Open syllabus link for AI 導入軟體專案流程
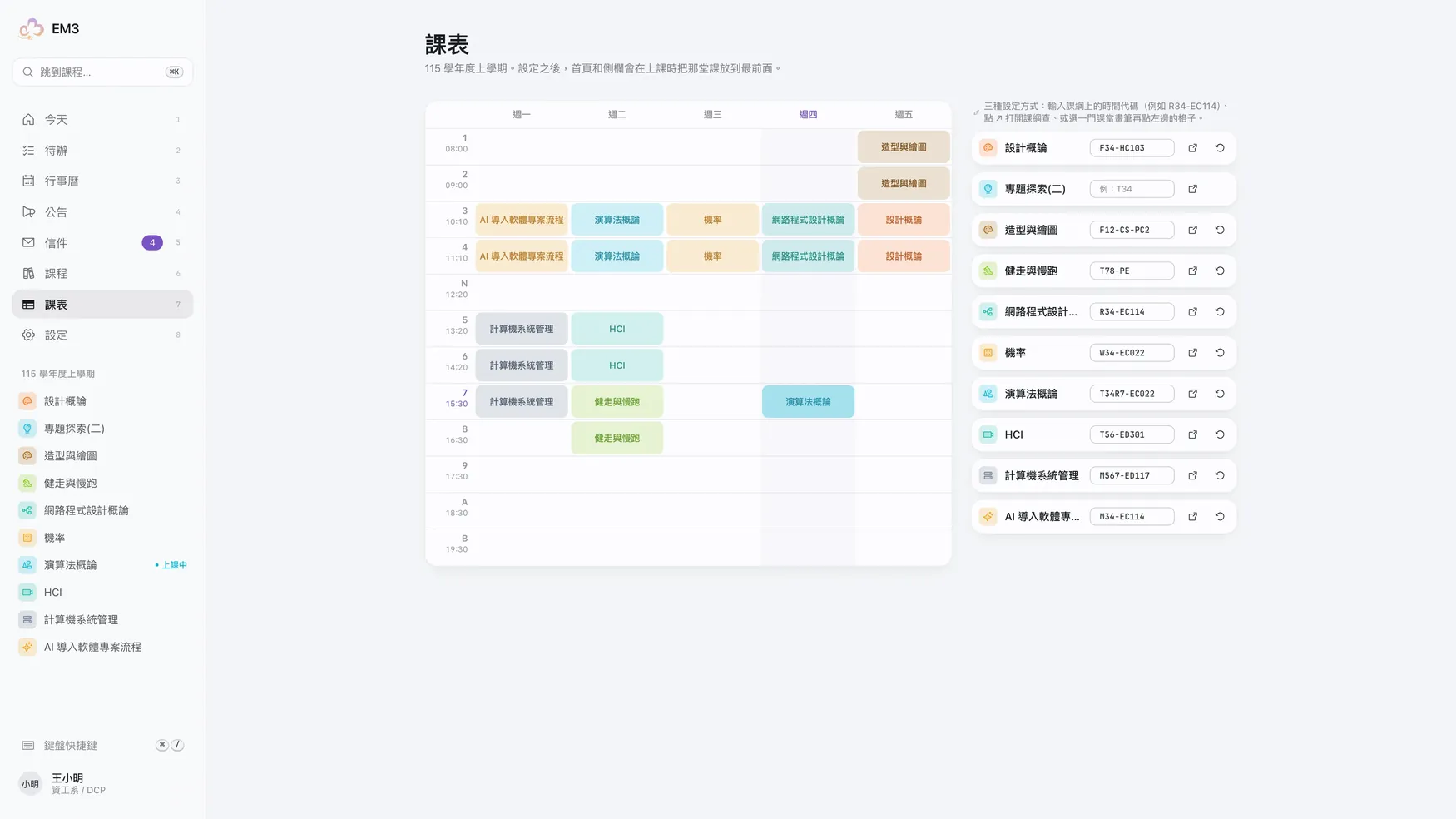Screen dimensions: 1456x819 click(x=1192, y=516)
